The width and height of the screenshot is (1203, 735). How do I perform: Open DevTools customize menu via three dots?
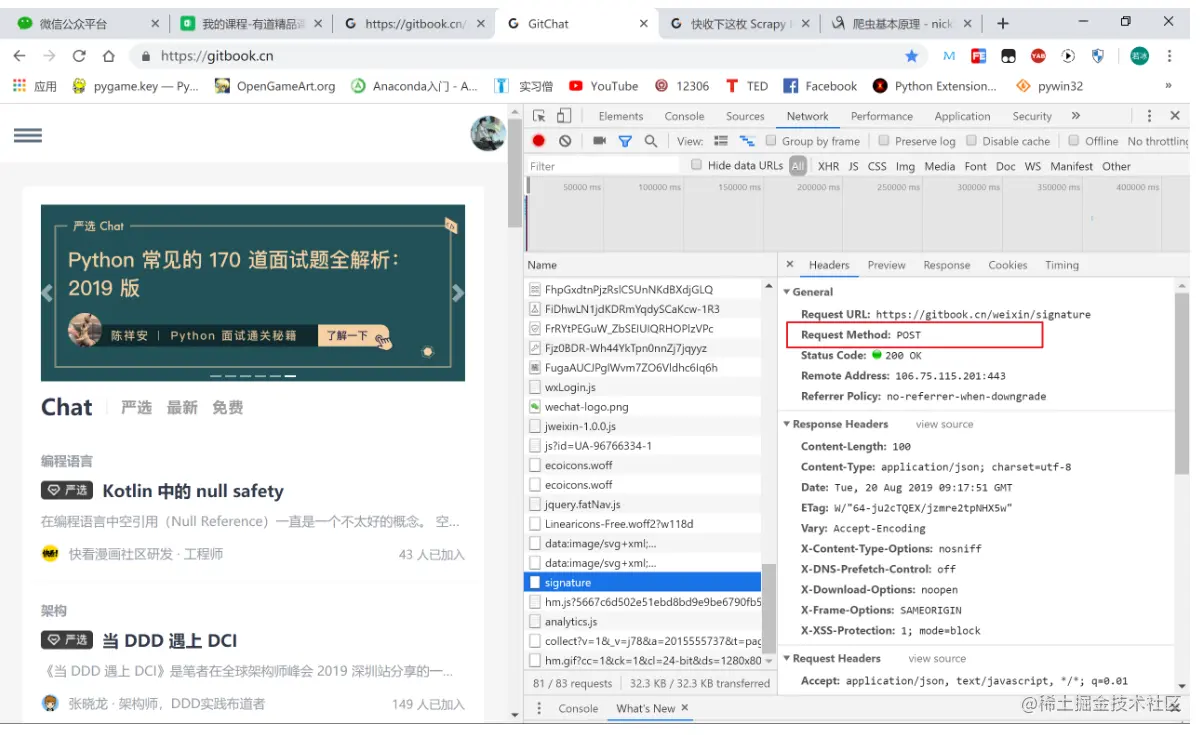[1148, 116]
